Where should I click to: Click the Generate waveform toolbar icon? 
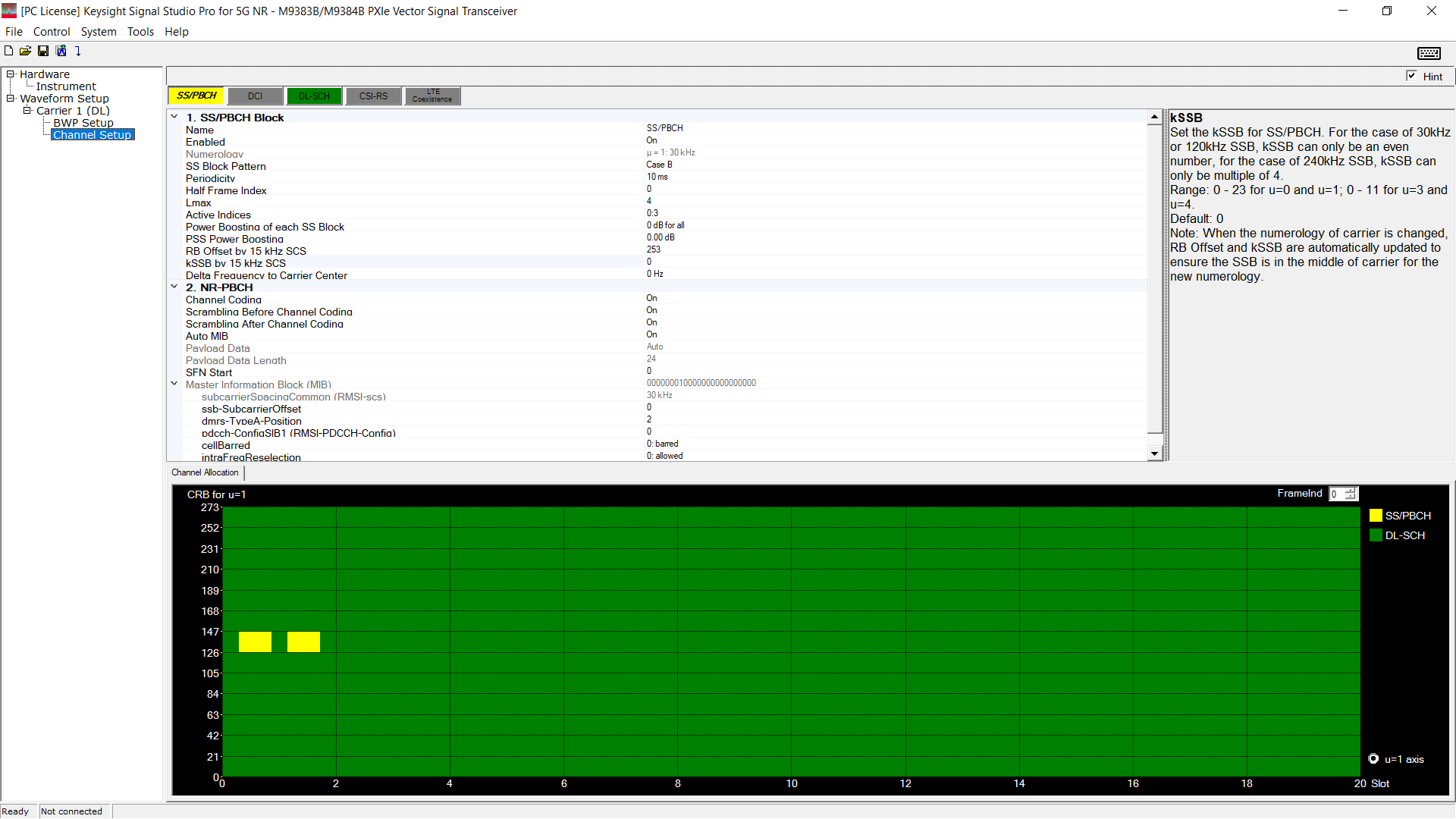coord(61,51)
